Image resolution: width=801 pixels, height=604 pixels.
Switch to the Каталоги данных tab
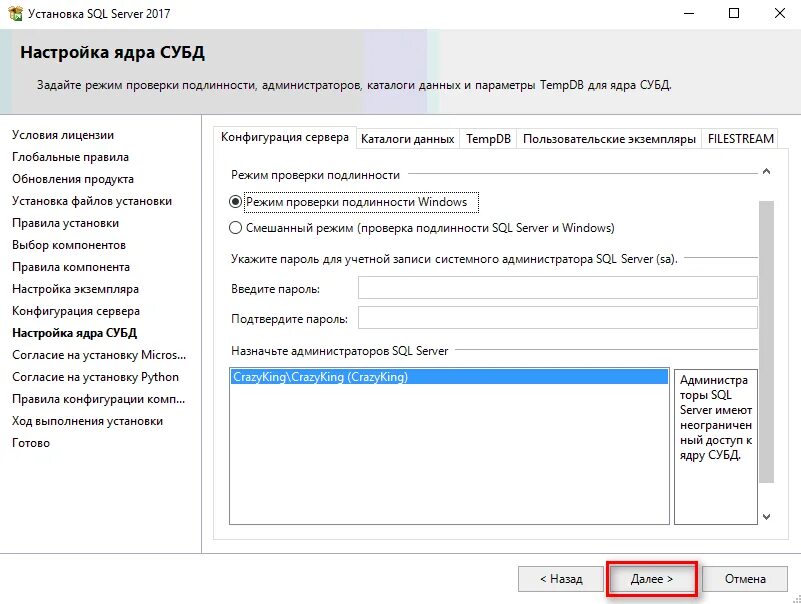[407, 139]
